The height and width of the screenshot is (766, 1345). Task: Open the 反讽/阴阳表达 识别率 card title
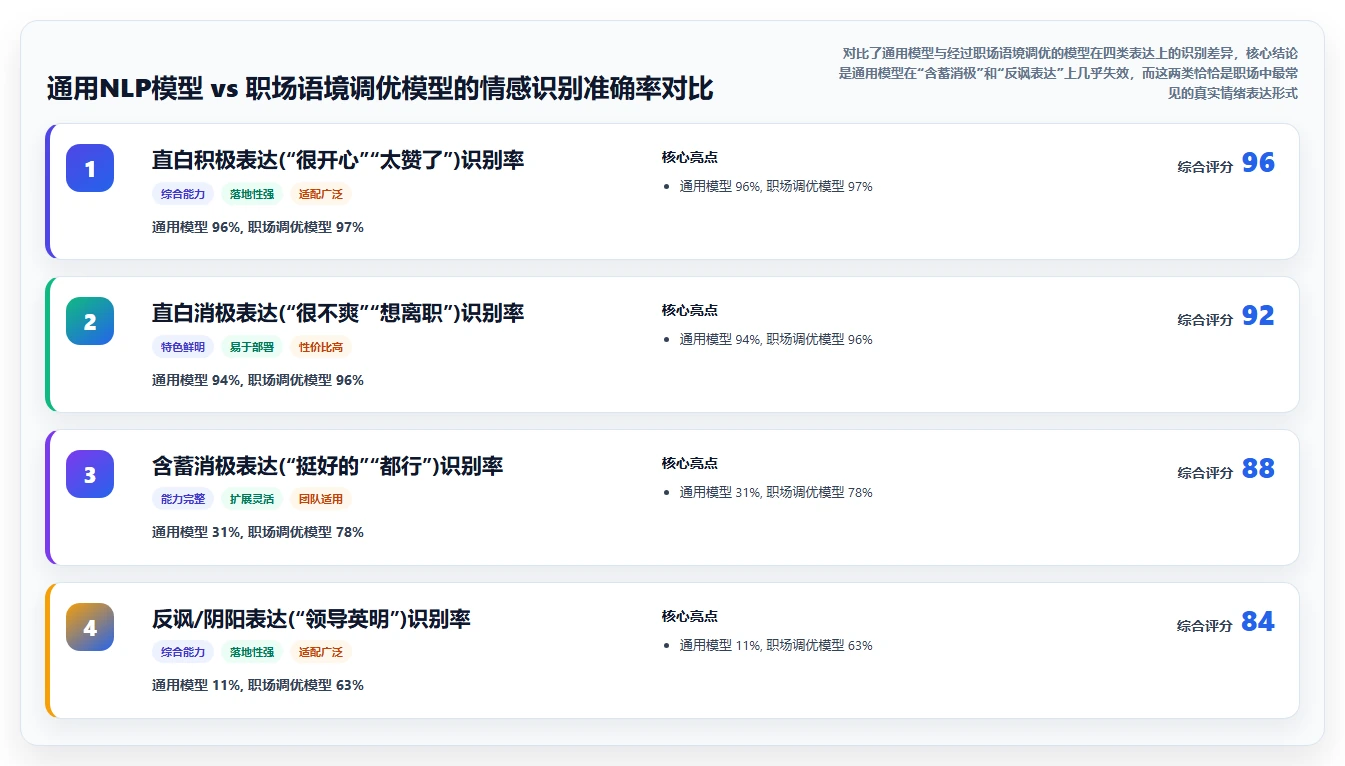point(311,619)
